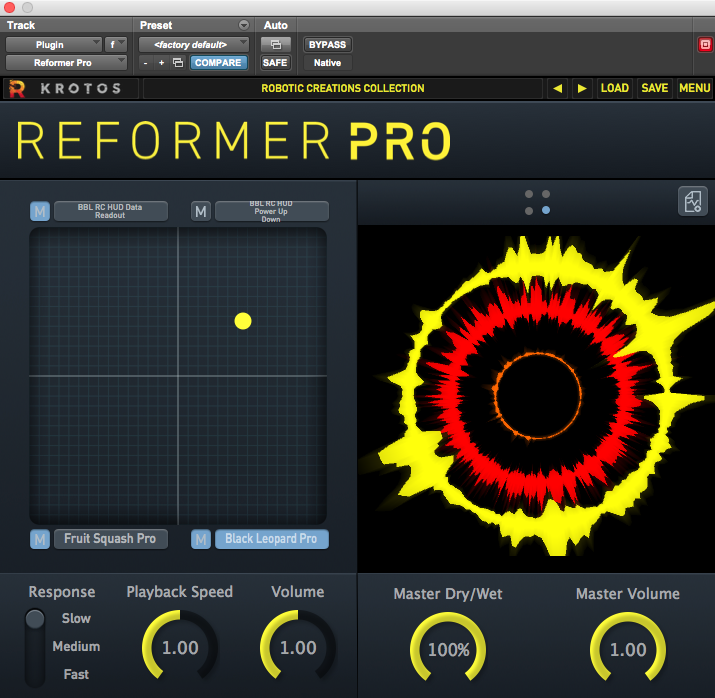Open the factory default preset dropdown
The width and height of the screenshot is (715, 698).
tap(194, 45)
